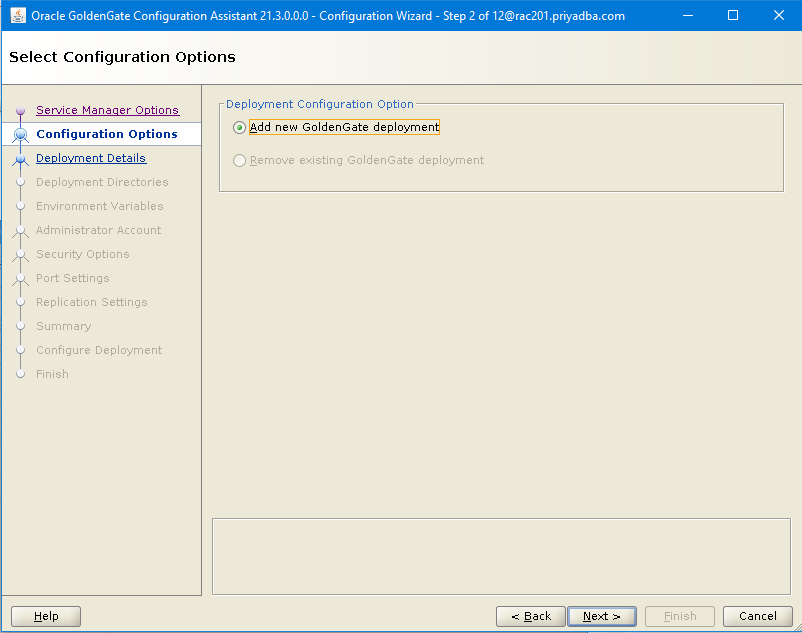Viewport: 802px width, 633px height.
Task: Click Administrator Account step label
Action: coord(99,230)
